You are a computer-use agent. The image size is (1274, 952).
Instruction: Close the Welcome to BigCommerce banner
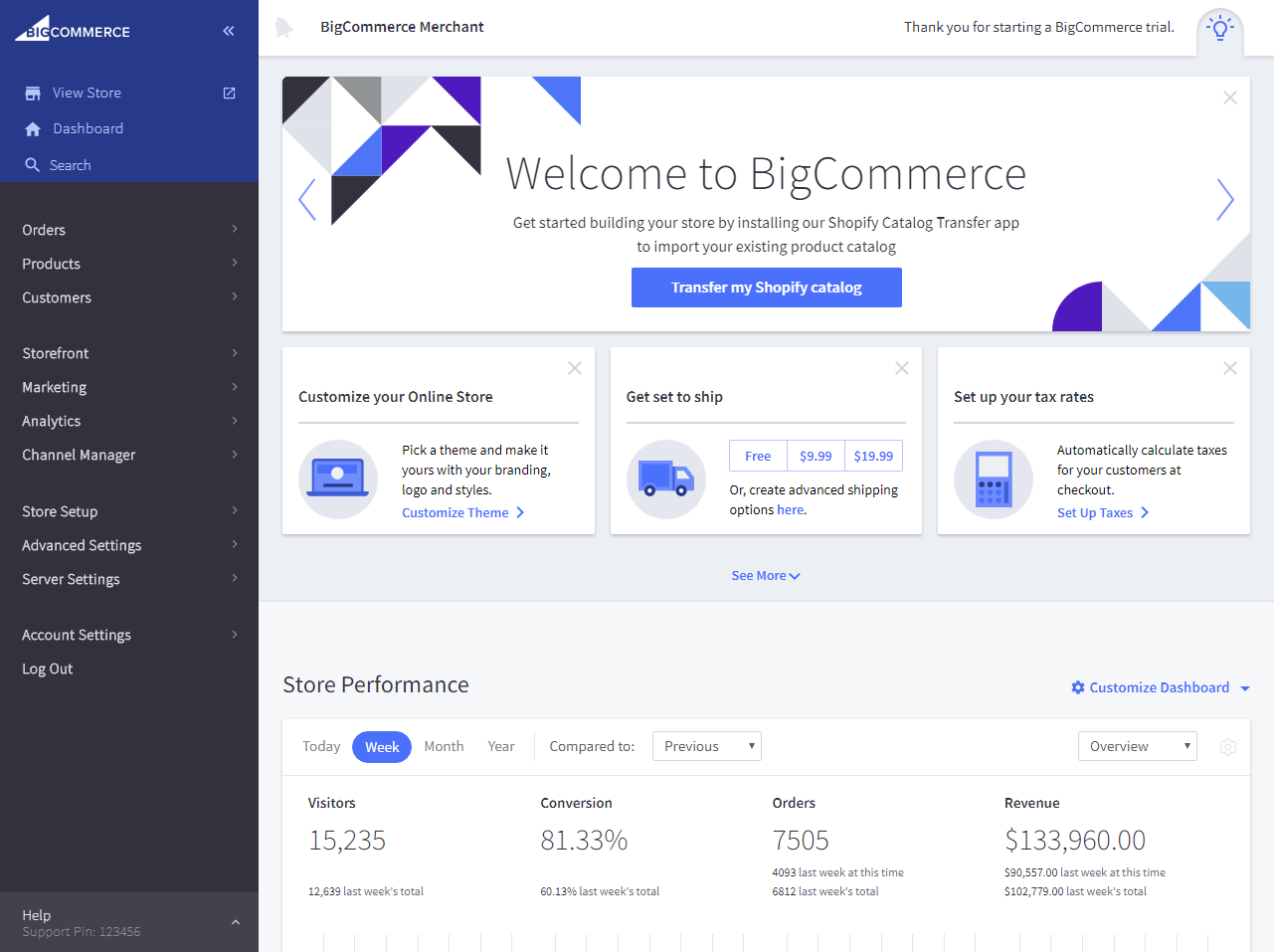(1230, 97)
